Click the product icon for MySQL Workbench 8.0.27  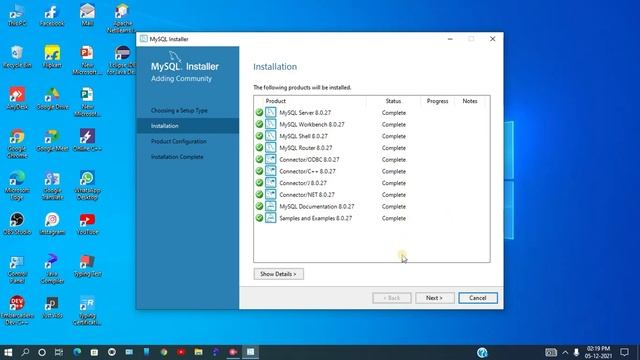pos(270,124)
